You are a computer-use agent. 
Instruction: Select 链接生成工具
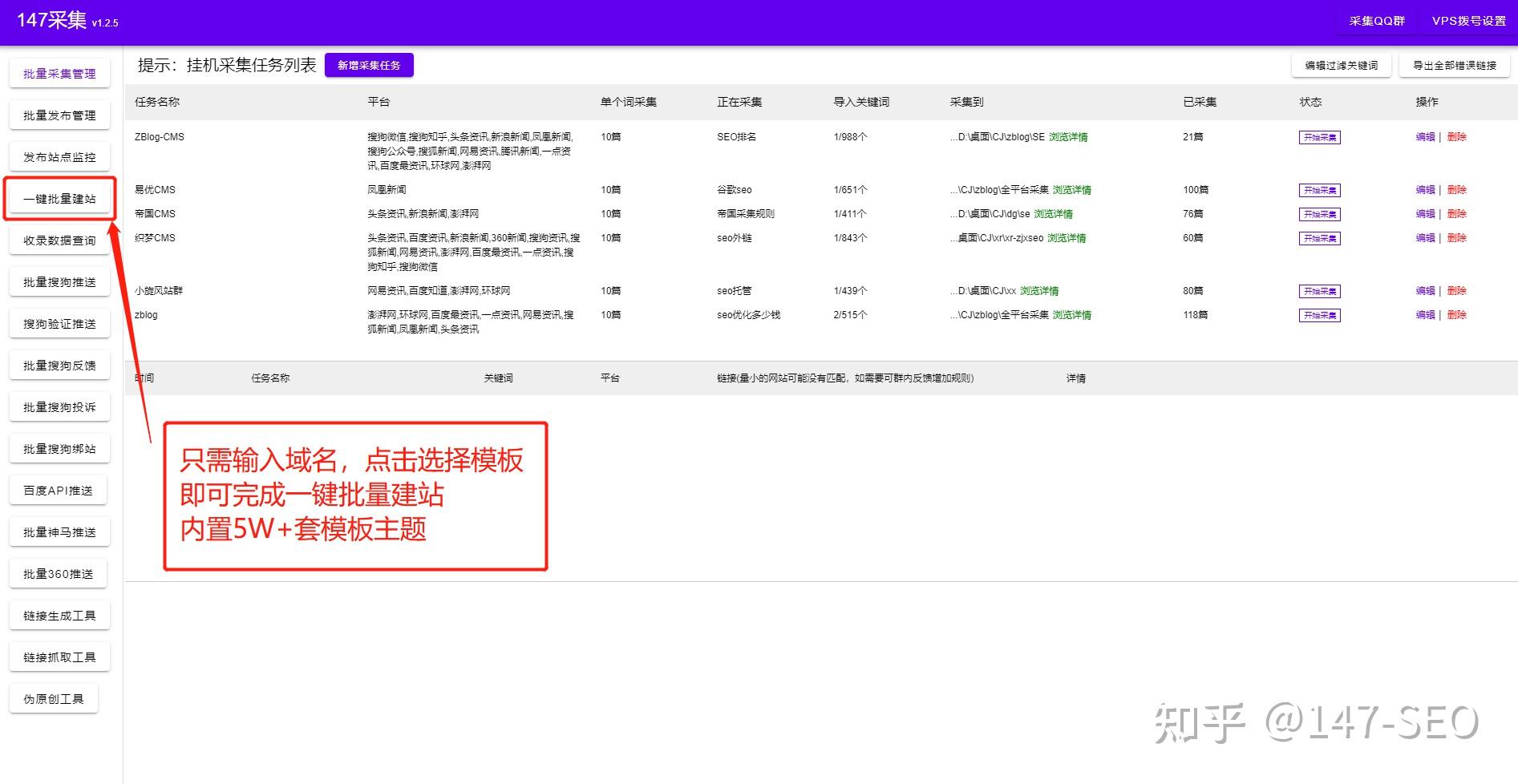59,615
